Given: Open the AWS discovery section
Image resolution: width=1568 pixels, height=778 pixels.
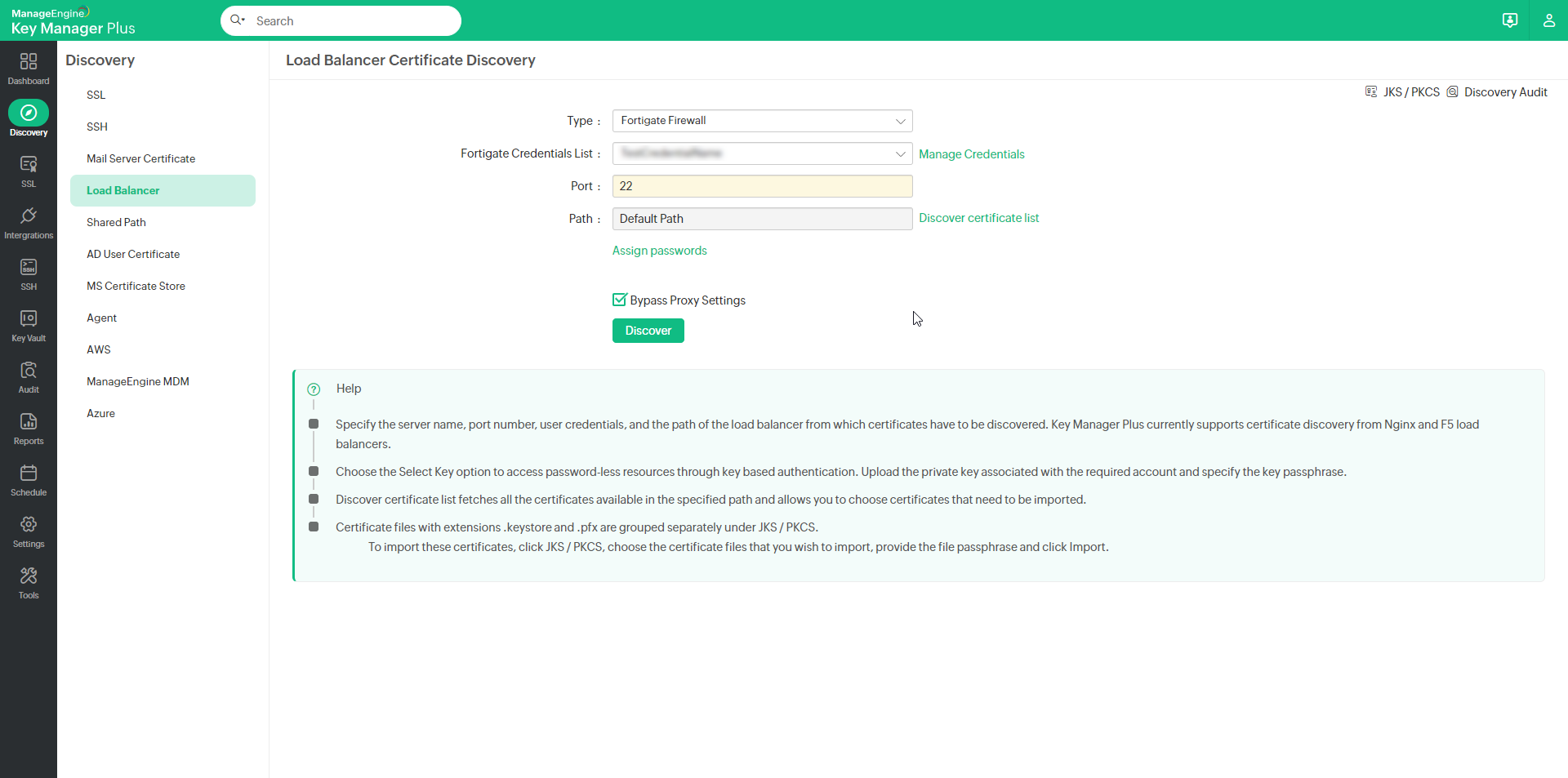Looking at the screenshot, I should [98, 349].
